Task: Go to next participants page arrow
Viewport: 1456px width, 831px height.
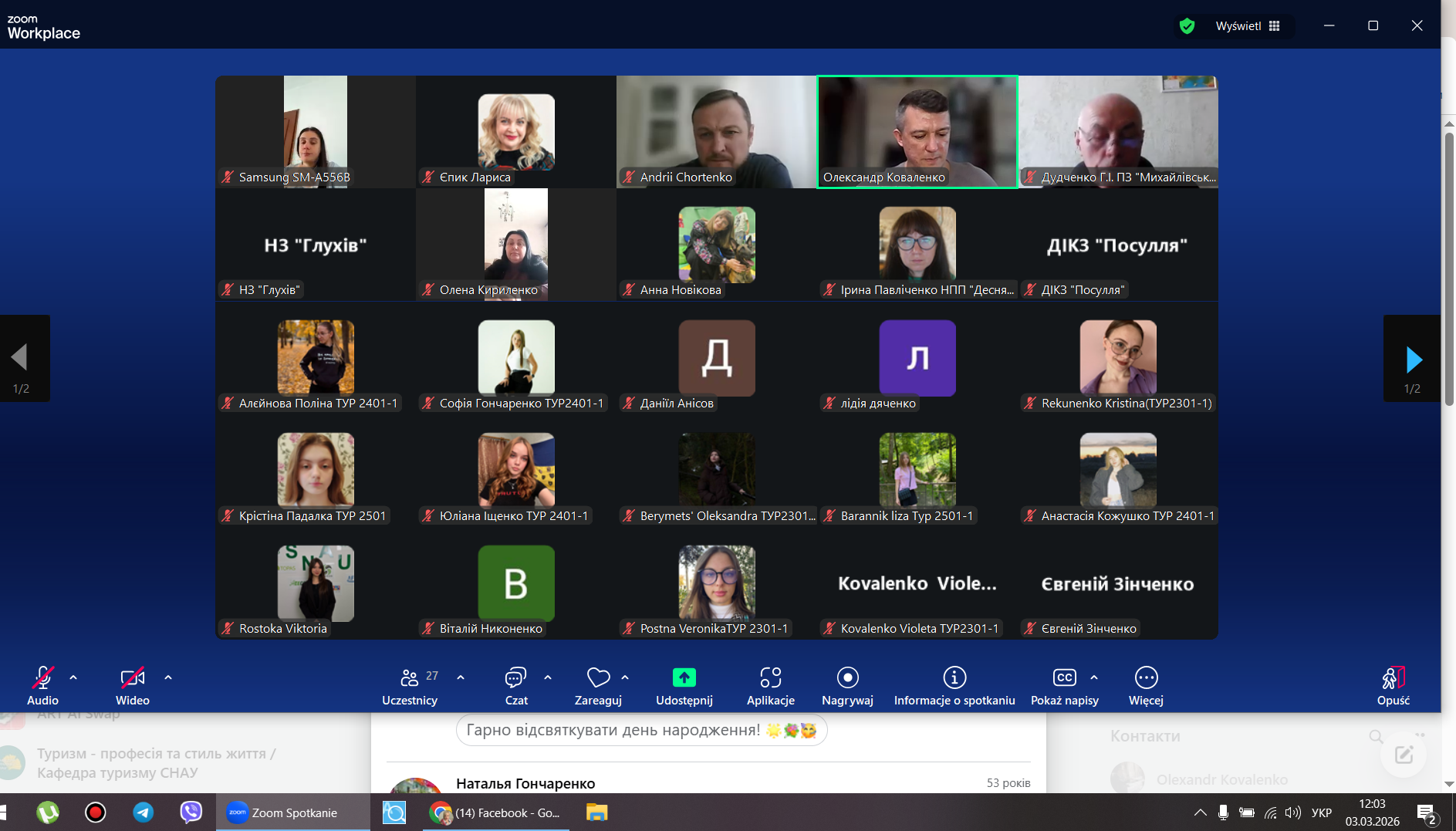Action: click(x=1413, y=360)
